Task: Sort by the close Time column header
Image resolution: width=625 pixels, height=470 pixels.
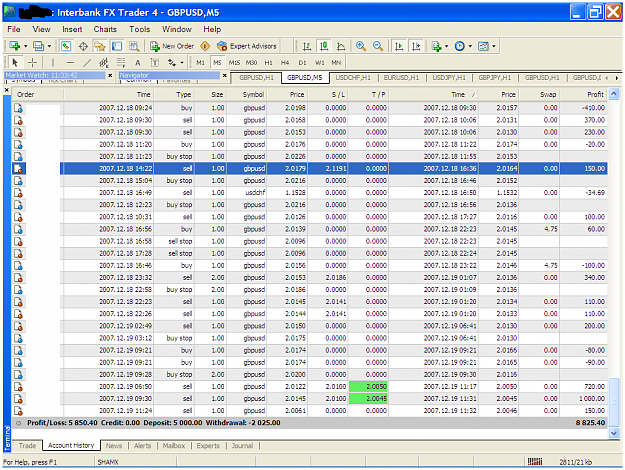Action: [x=434, y=94]
